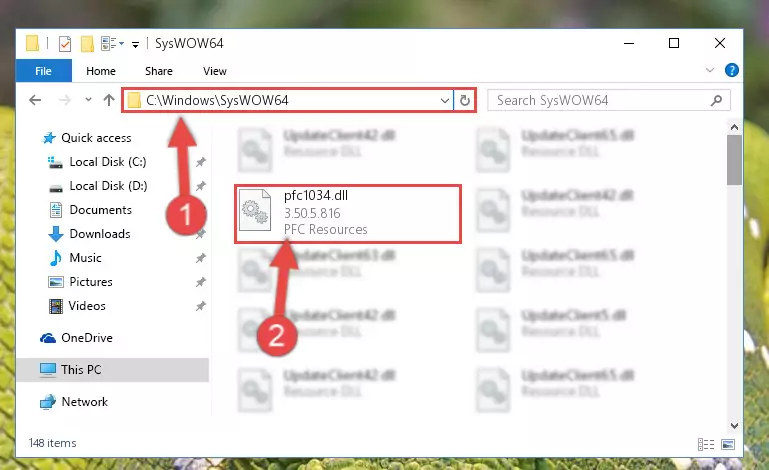Click the 148 items status text
The image size is (769, 470).
tap(52, 443)
